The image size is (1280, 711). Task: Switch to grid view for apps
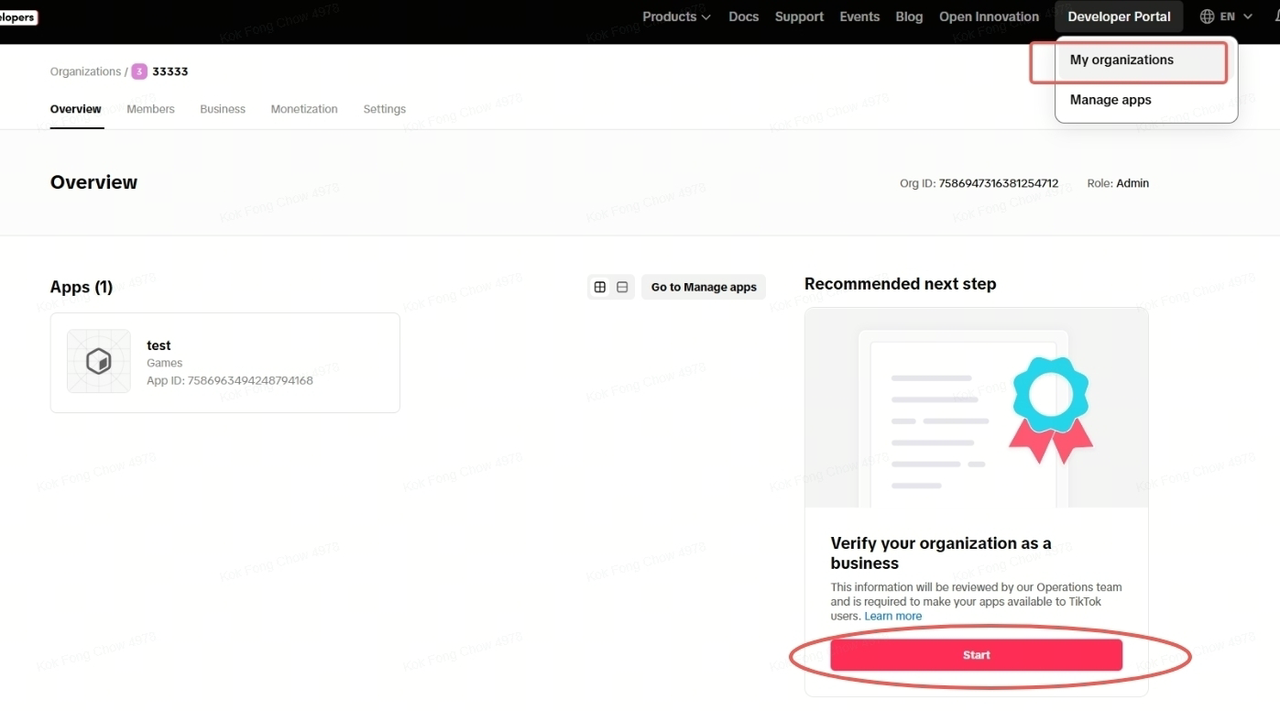[x=600, y=287]
